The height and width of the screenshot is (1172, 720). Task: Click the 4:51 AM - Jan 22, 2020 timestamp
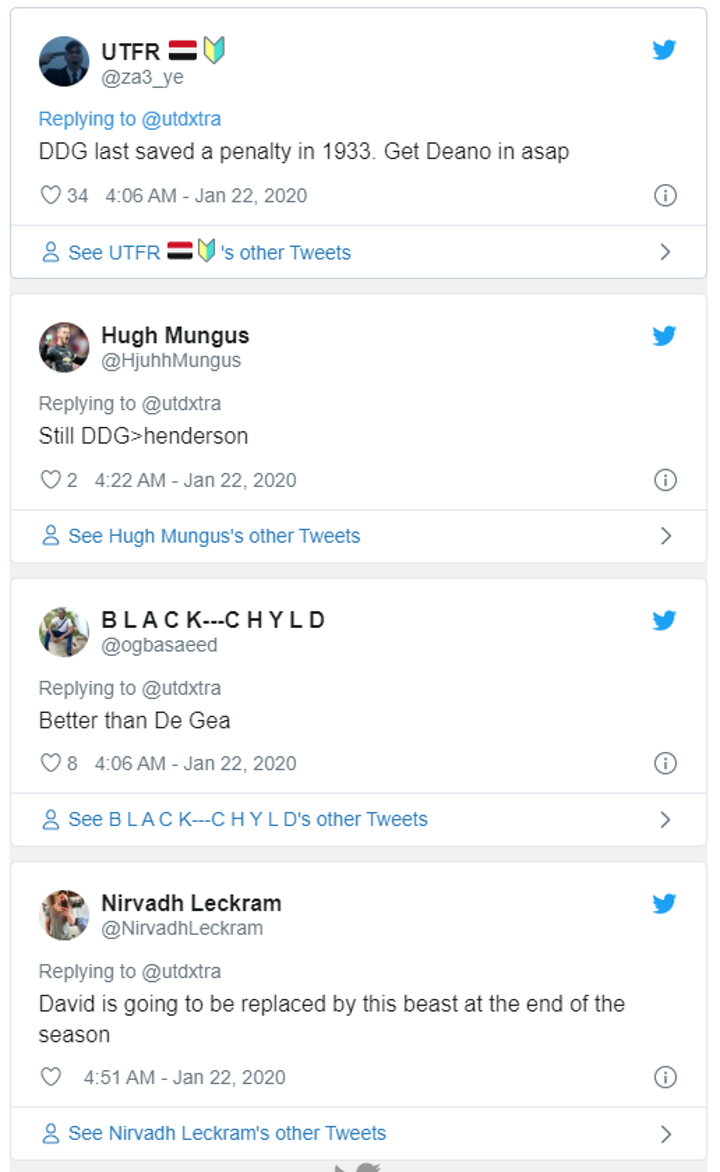[x=184, y=1077]
